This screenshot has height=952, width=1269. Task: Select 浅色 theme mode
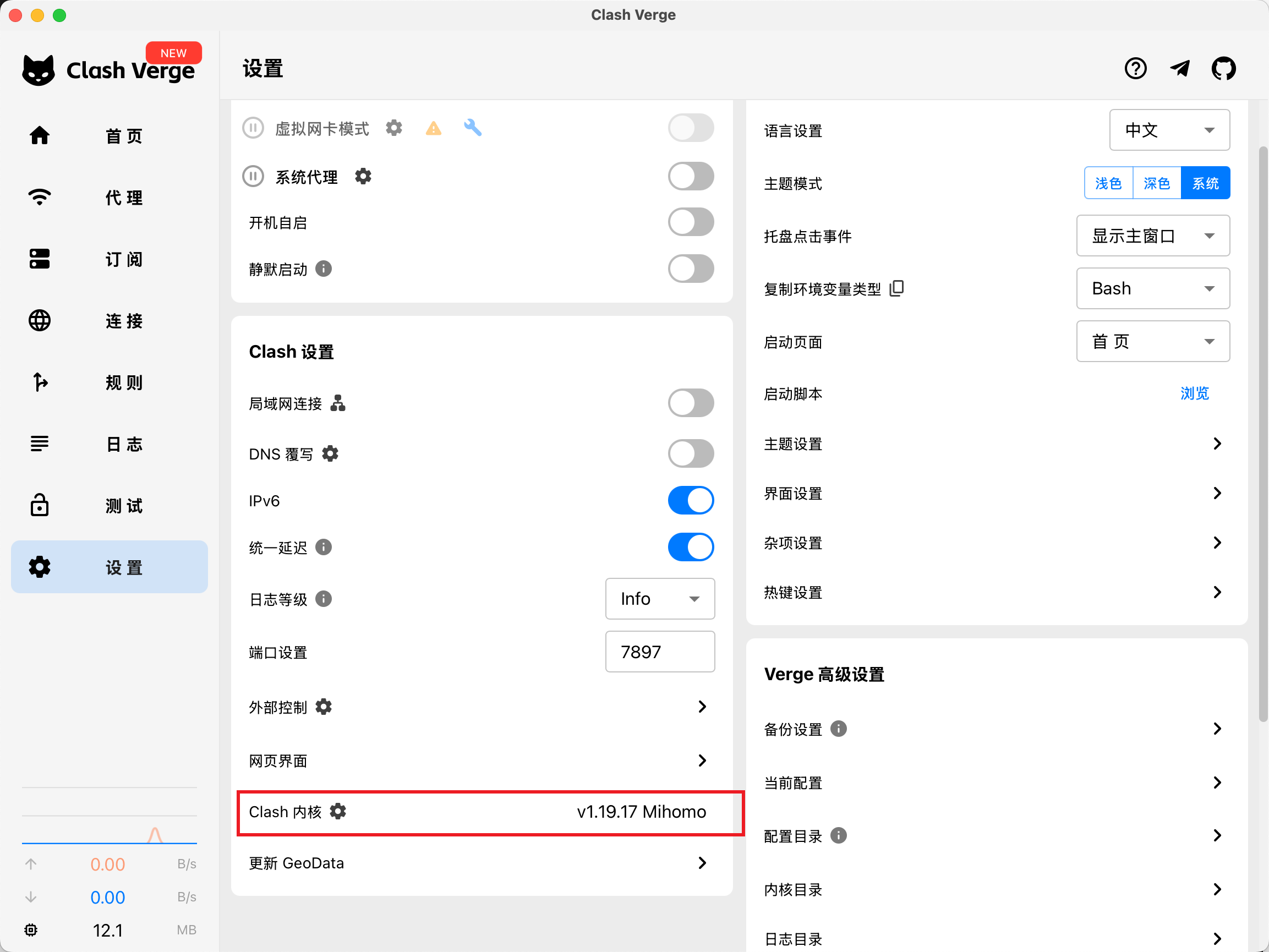click(1108, 183)
